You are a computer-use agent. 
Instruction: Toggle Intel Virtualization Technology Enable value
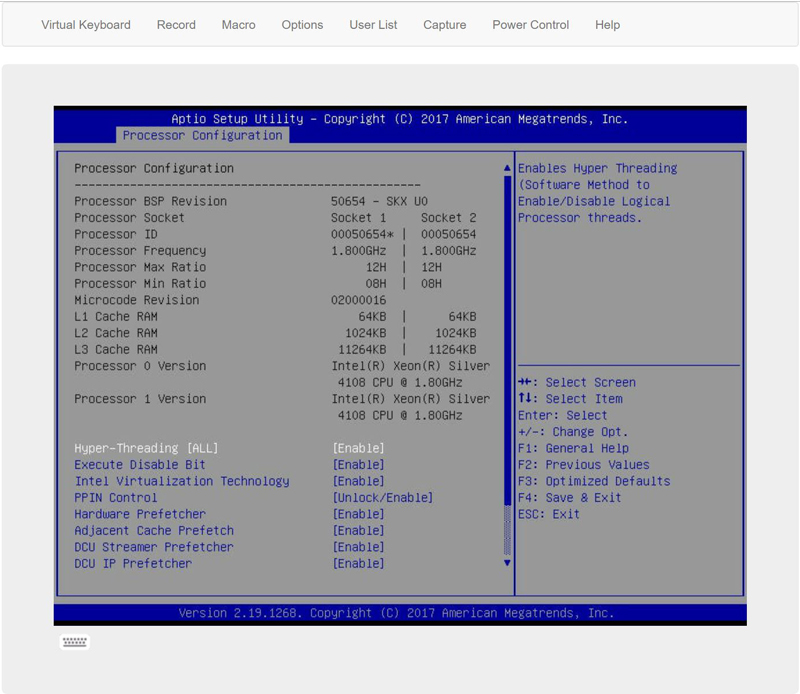(358, 481)
